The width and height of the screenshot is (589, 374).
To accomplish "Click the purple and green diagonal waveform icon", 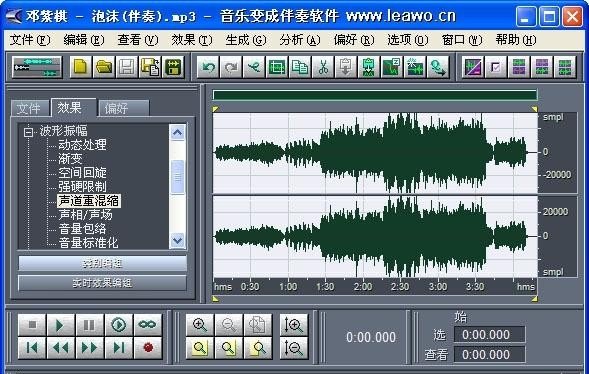I will pos(473,67).
